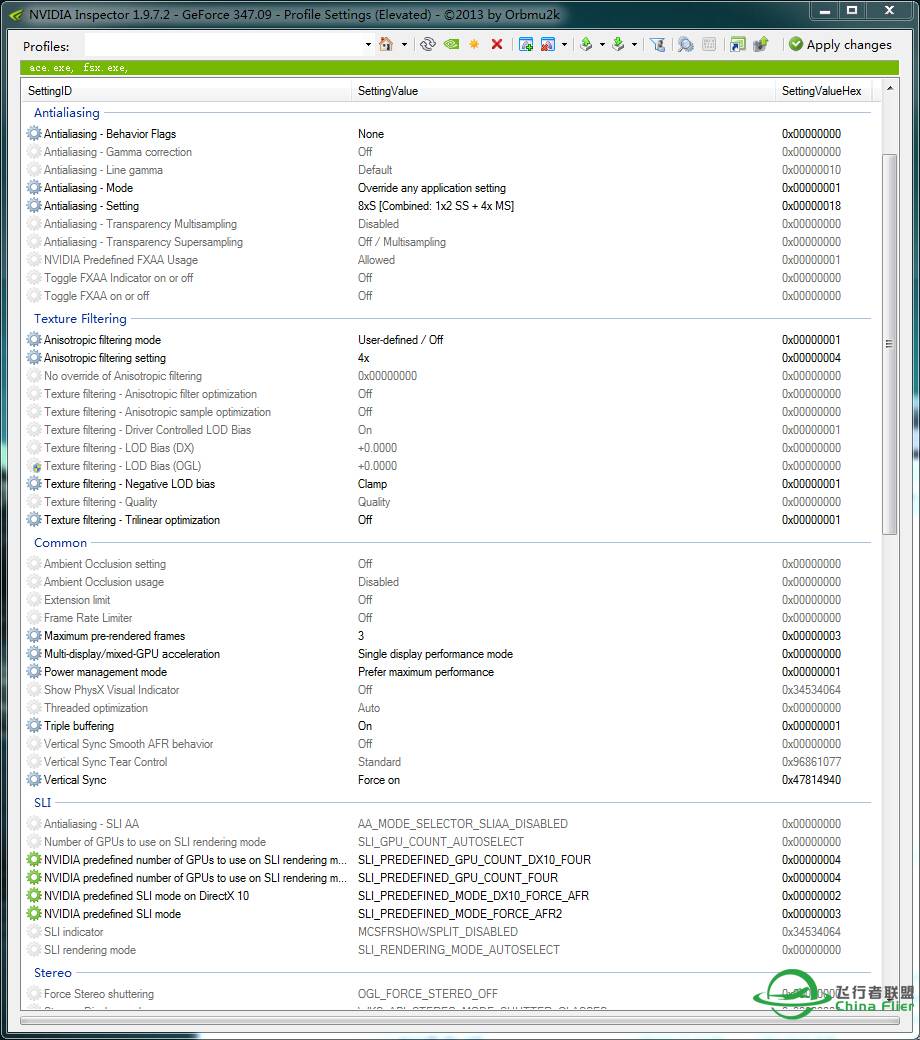Click the gear icon beside Vertical Sync row
The width and height of the screenshot is (920, 1040).
(34, 779)
